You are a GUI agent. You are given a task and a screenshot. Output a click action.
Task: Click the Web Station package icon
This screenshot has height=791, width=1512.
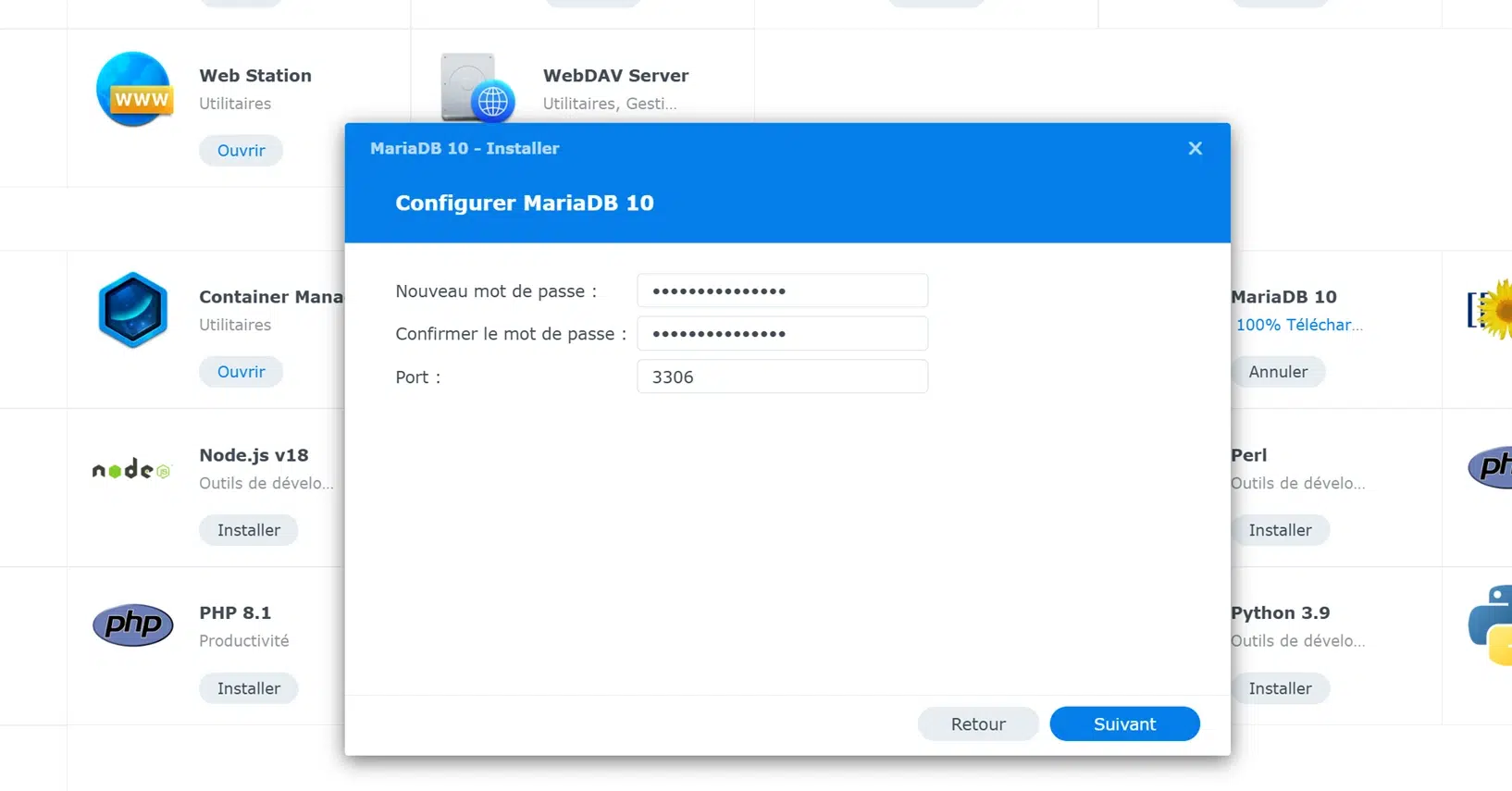pyautogui.click(x=134, y=89)
